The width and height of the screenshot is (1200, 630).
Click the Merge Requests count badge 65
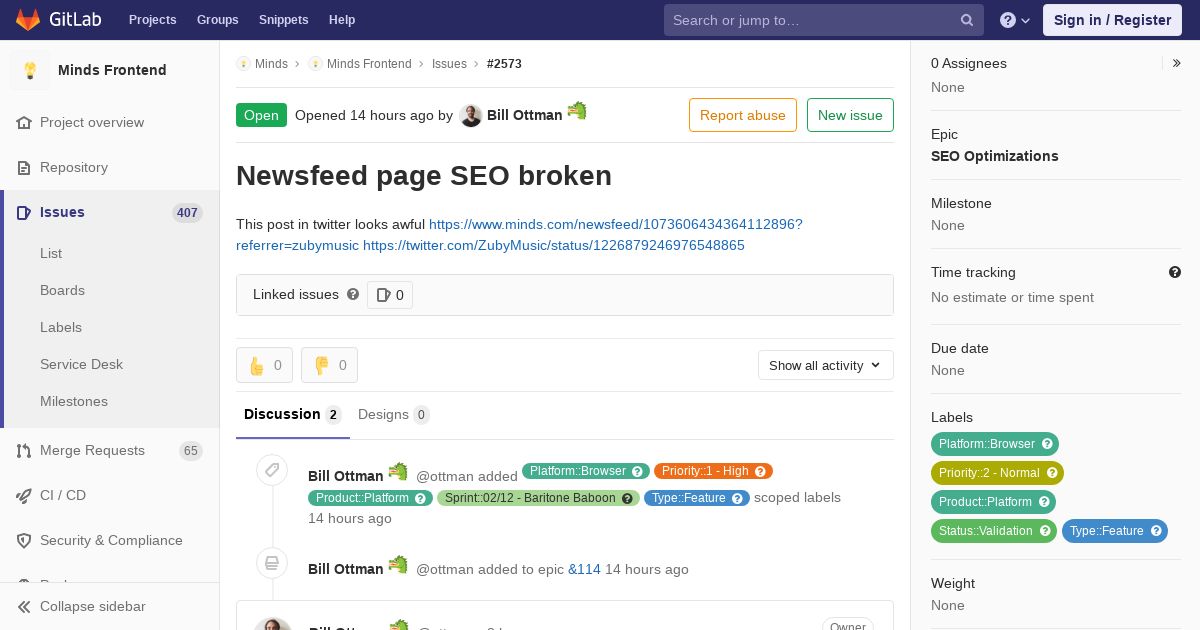click(191, 451)
